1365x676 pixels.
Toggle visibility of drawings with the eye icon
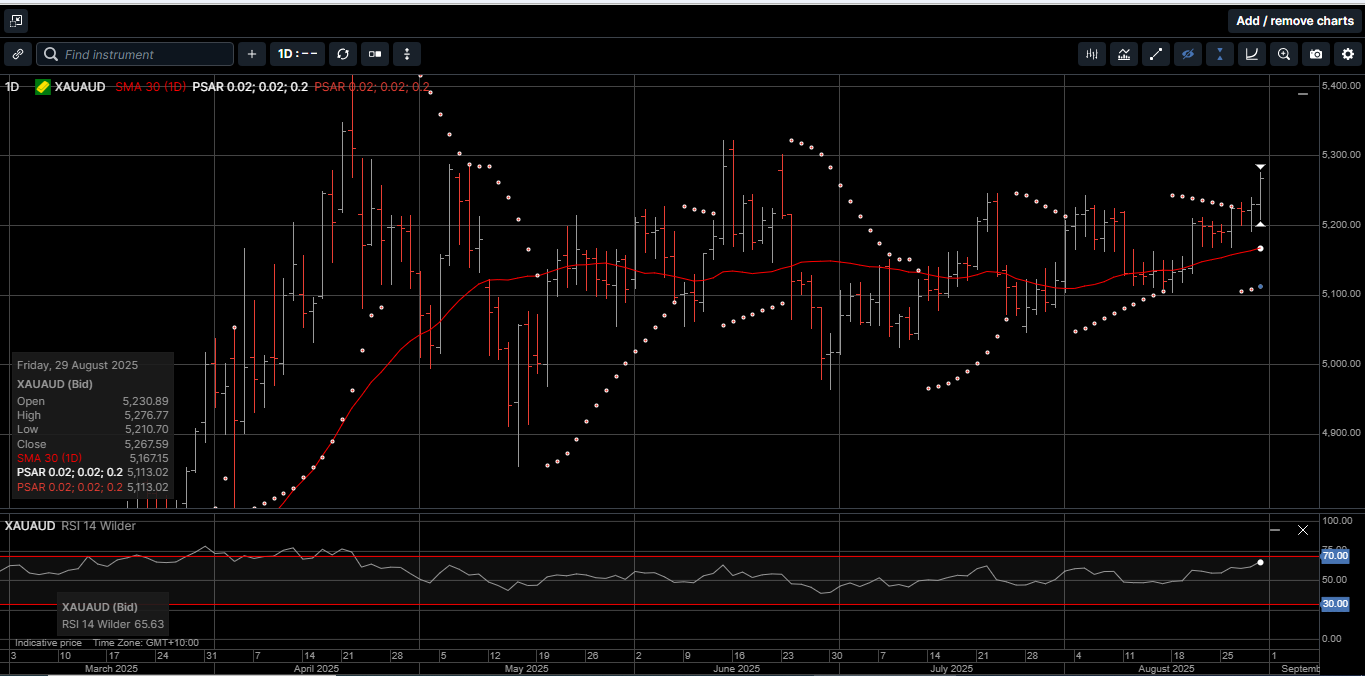pos(1188,54)
